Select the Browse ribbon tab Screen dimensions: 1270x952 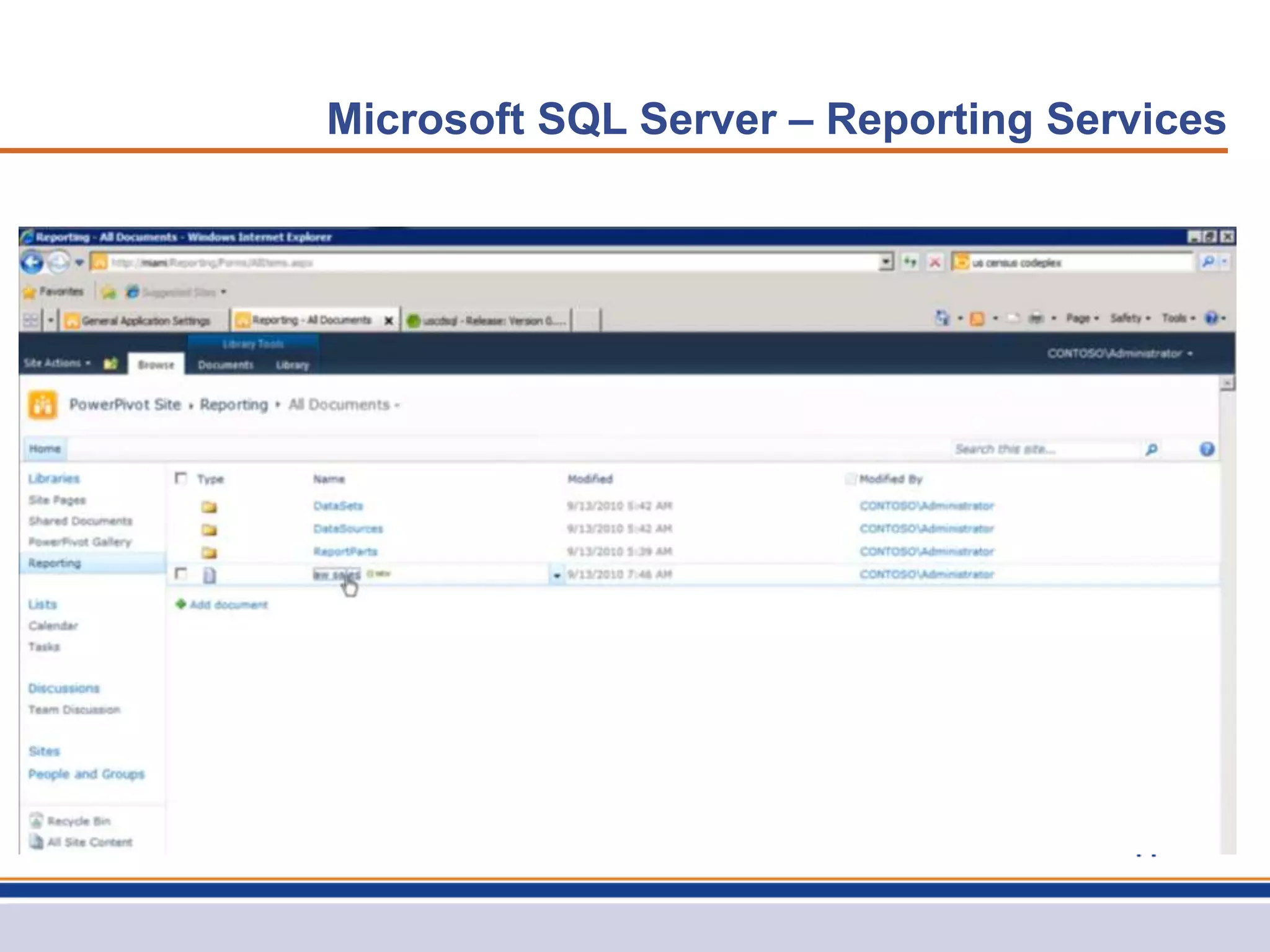(156, 364)
